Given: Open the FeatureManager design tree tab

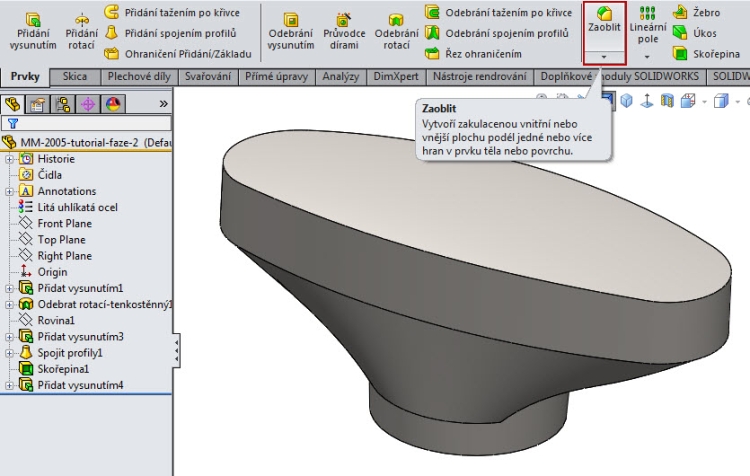Looking at the screenshot, I should click(12, 104).
